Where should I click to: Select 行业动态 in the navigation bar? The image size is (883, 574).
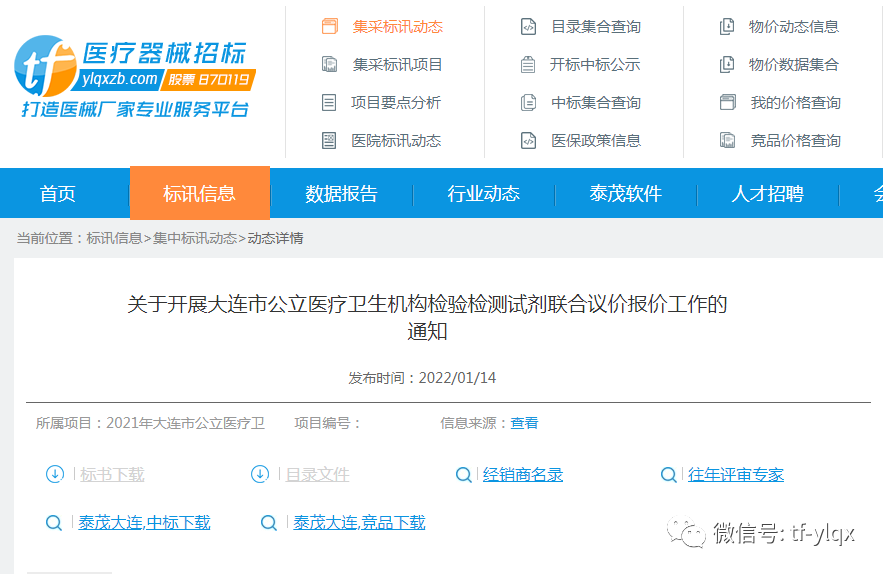click(x=484, y=194)
